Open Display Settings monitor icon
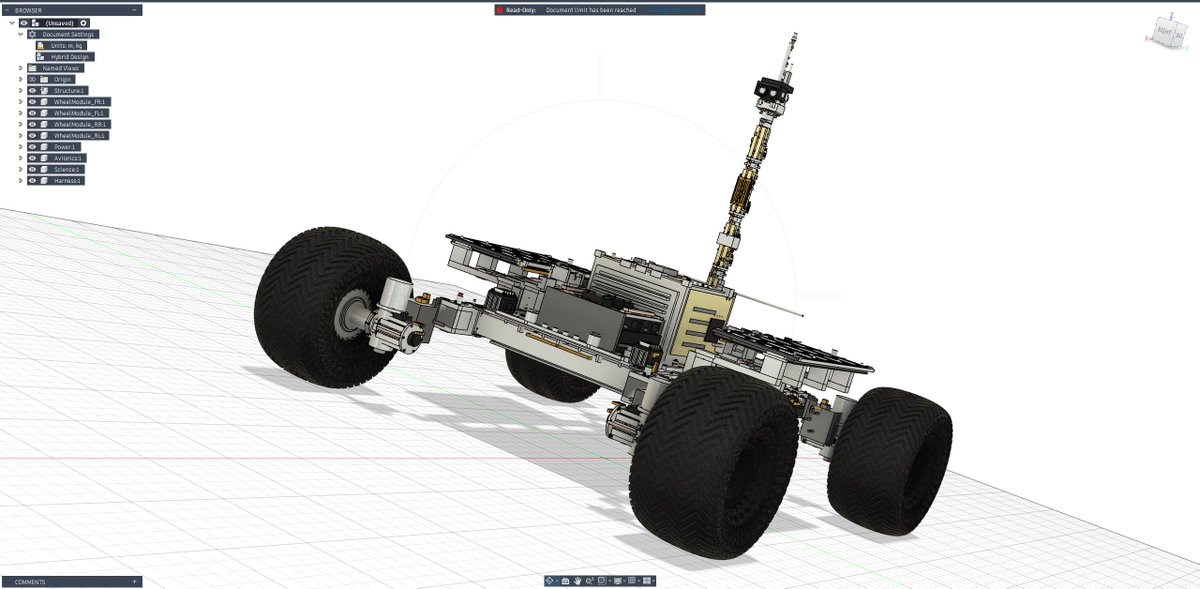 617,580
